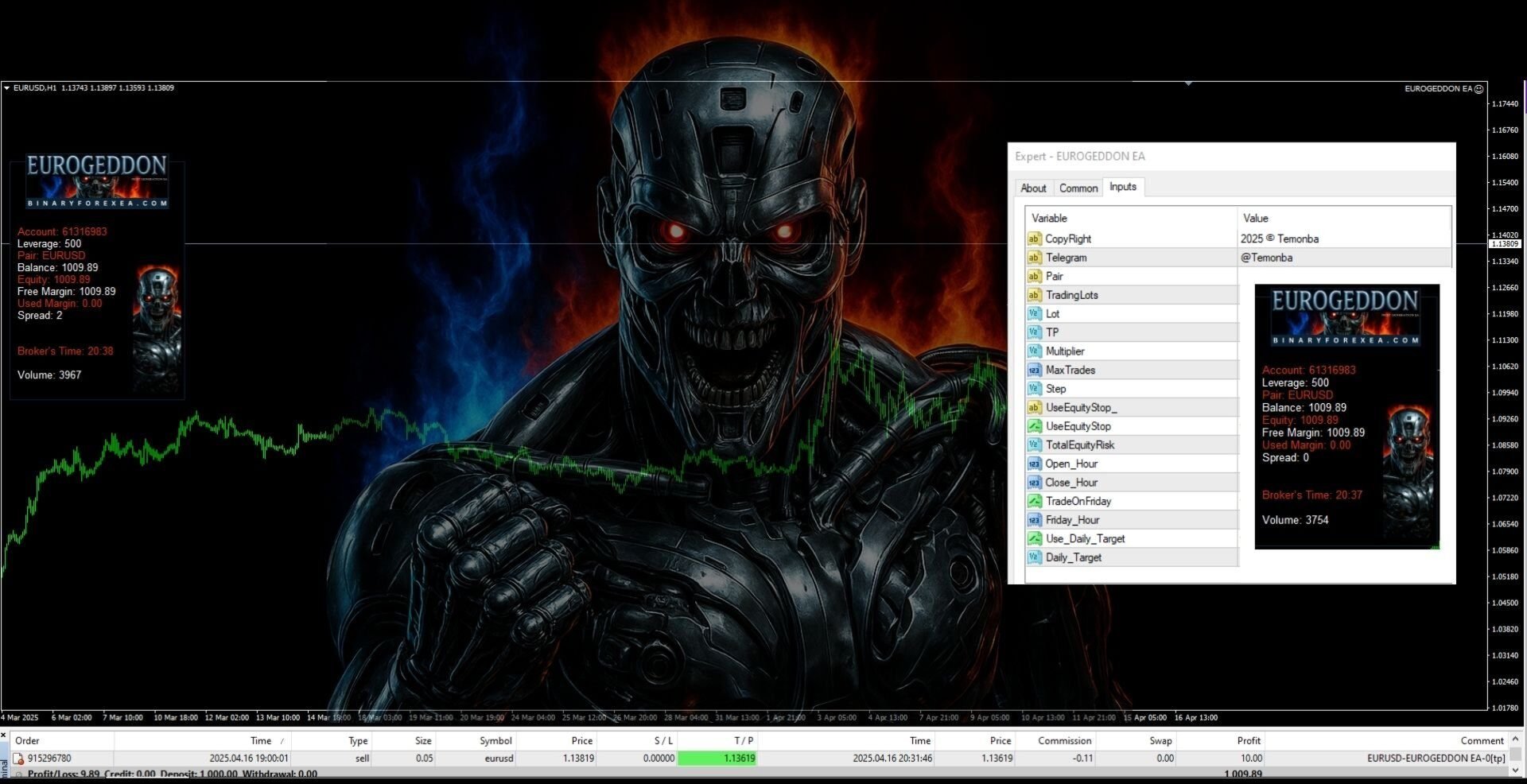This screenshot has width=1527, height=784.
Task: Click the T / P column header
Action: (717, 740)
